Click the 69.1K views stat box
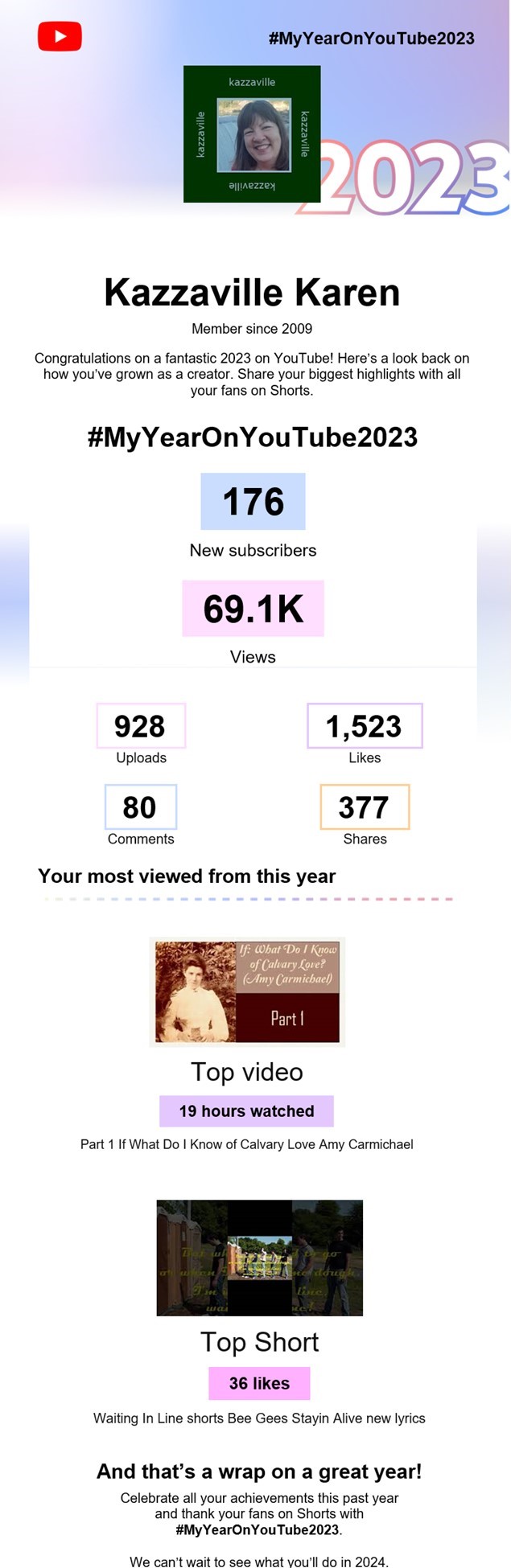The width and height of the screenshot is (511, 1568). [253, 609]
